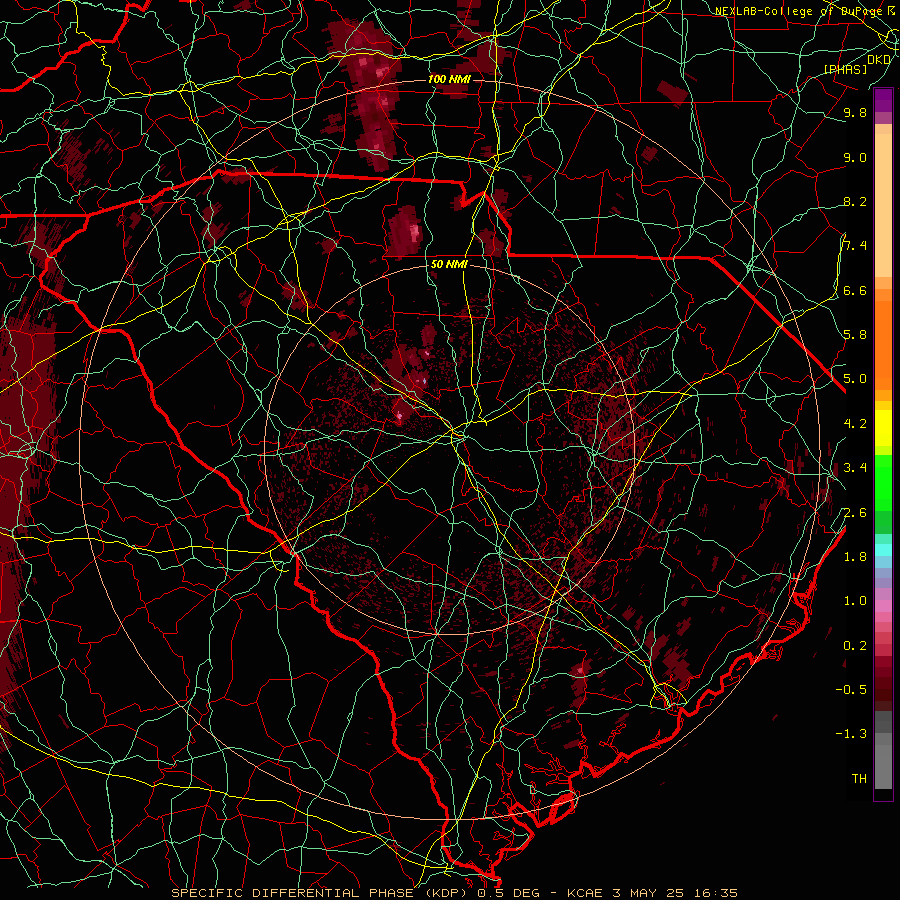Image resolution: width=900 pixels, height=900 pixels.
Task: Click the "2.6" legend value
Action: click(855, 513)
